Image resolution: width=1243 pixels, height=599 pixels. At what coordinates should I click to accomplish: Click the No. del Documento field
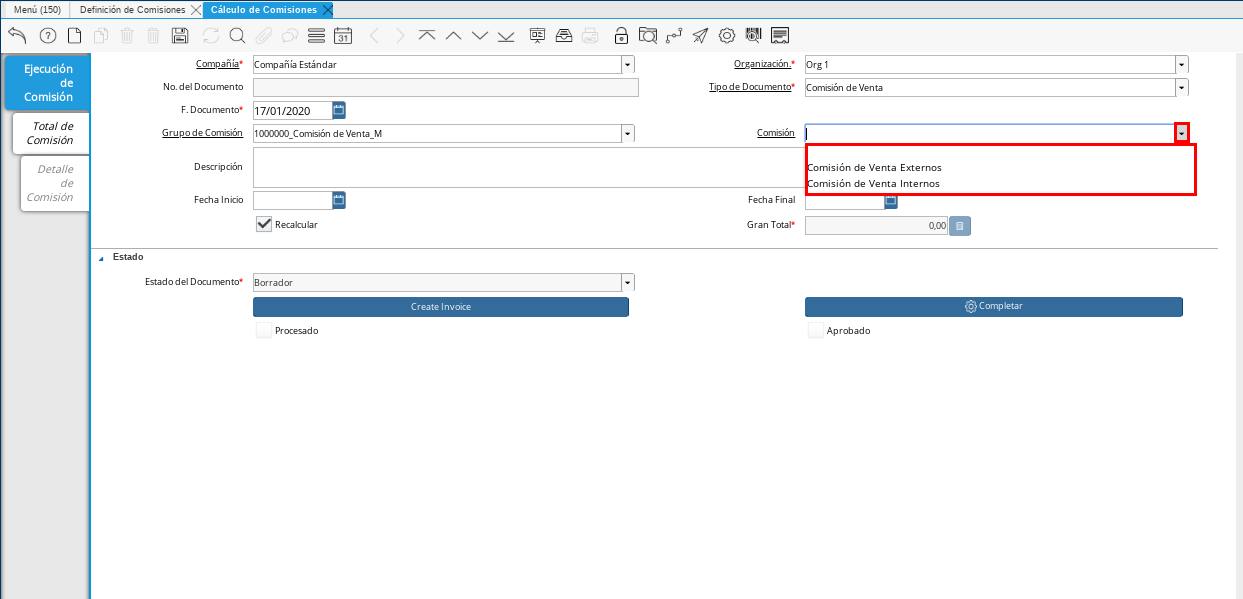click(446, 87)
